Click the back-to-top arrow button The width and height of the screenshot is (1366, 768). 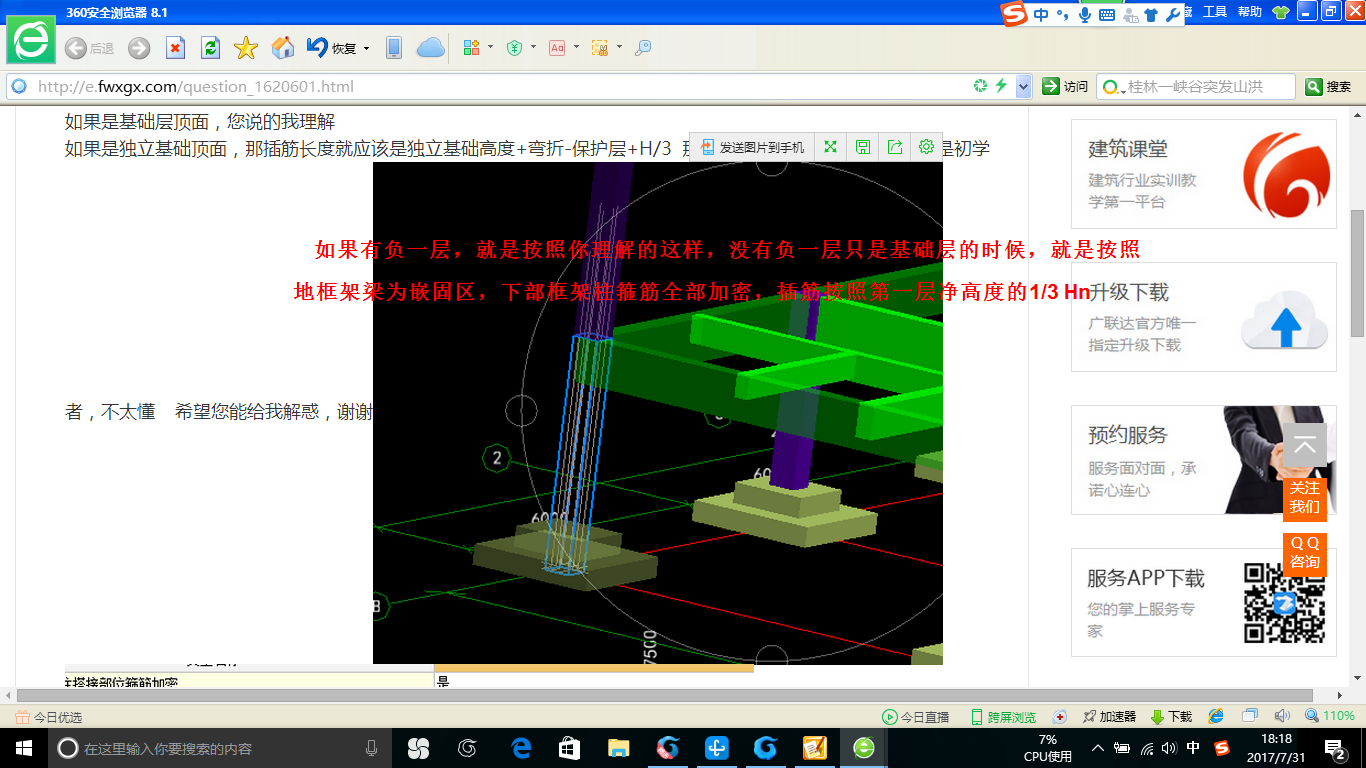click(x=1304, y=445)
